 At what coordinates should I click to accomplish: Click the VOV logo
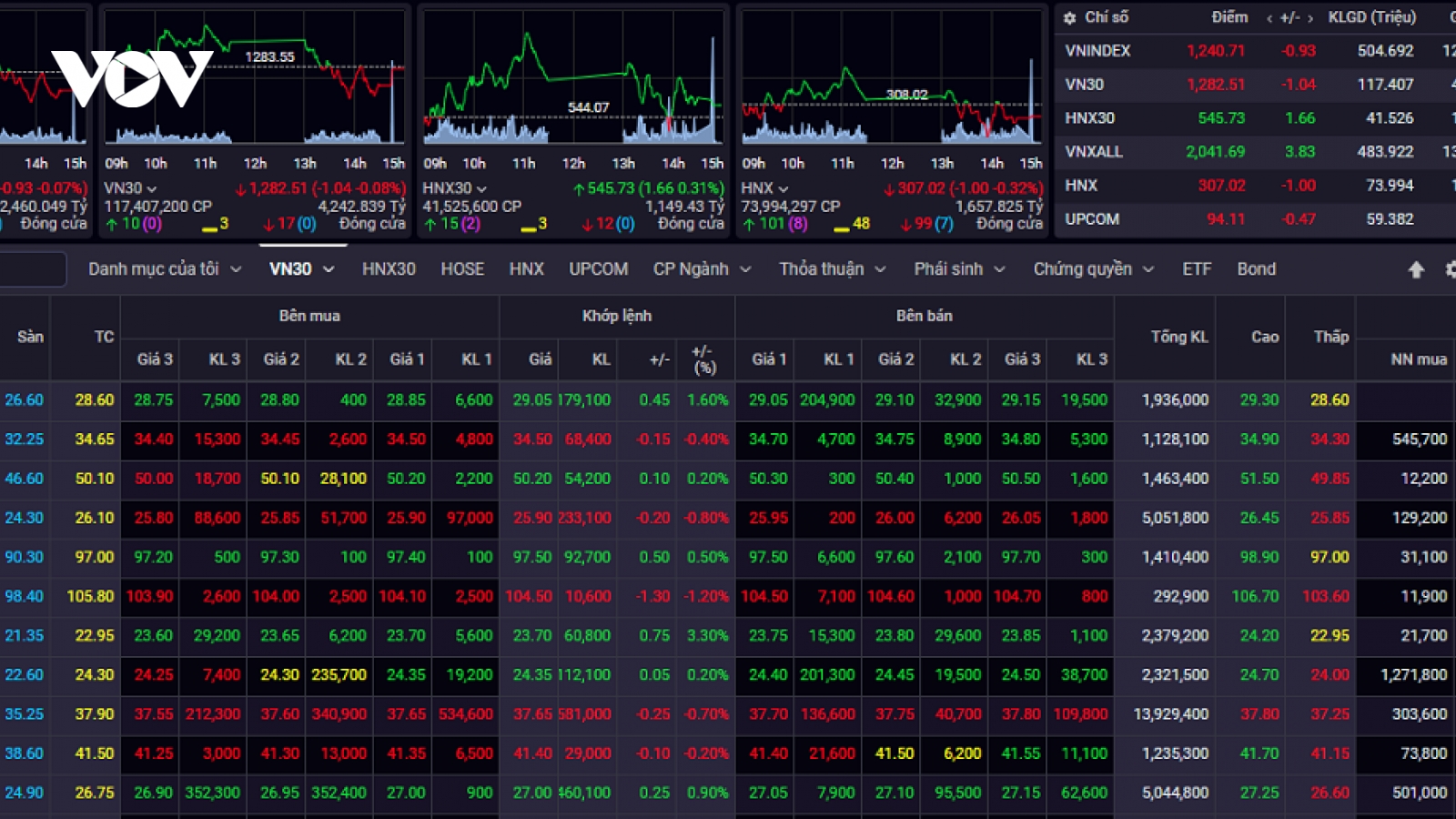click(132, 78)
